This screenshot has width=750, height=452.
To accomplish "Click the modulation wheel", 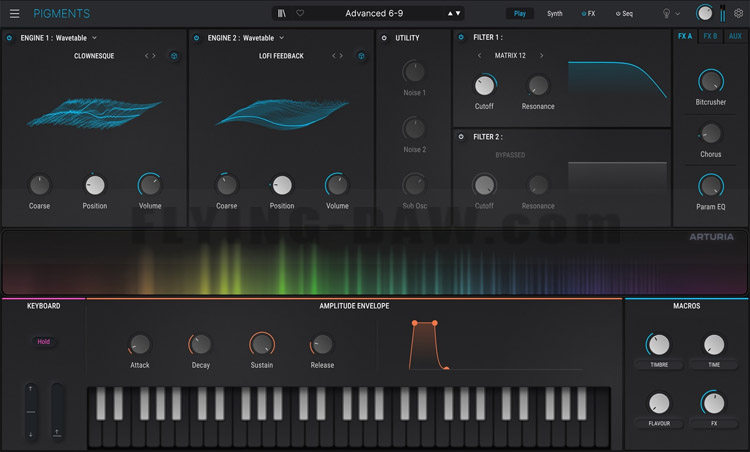I will point(57,411).
